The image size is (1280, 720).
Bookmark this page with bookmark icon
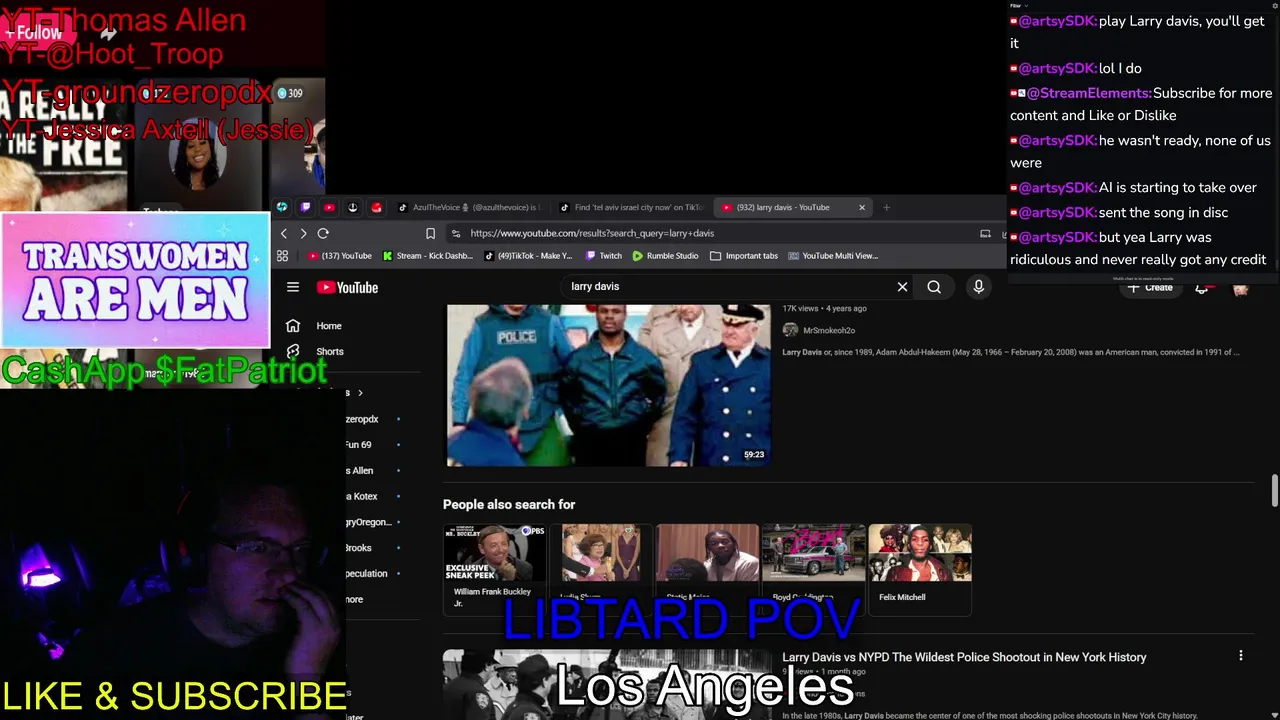coord(430,233)
